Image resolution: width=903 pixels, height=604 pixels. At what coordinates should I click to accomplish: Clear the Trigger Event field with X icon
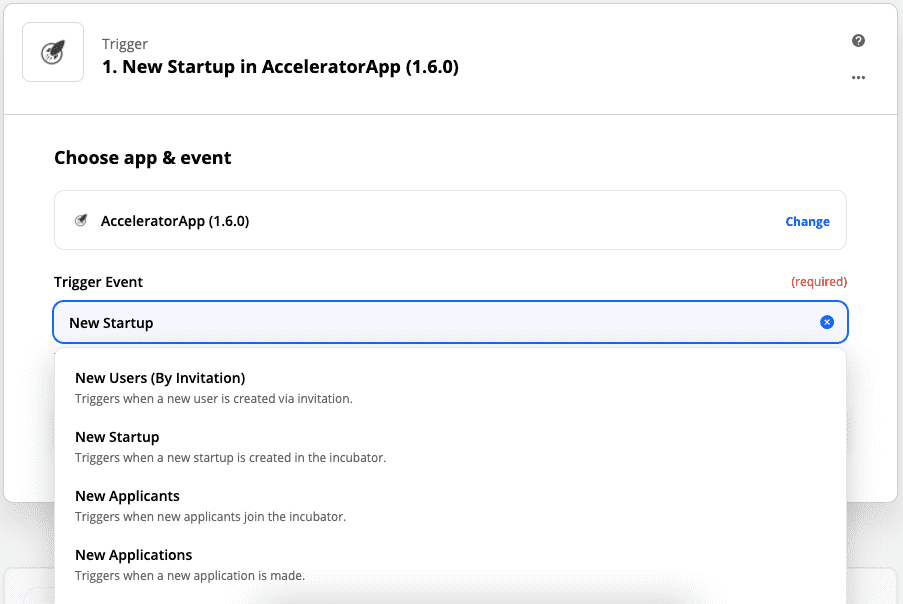pos(827,322)
